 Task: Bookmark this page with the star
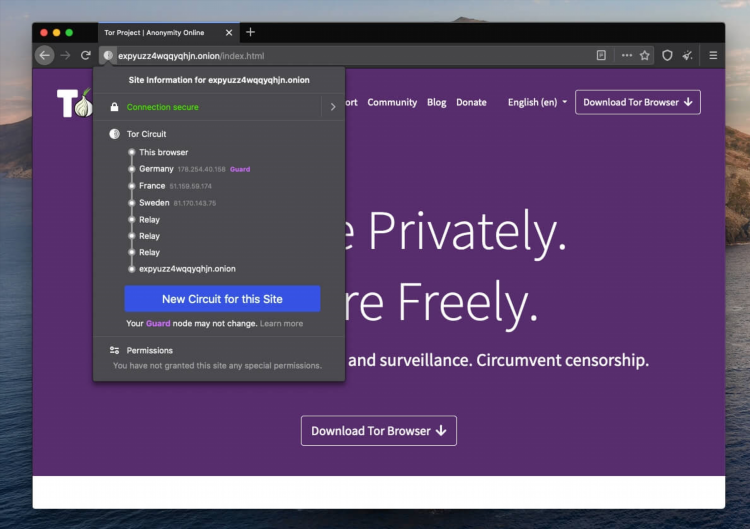coord(645,55)
